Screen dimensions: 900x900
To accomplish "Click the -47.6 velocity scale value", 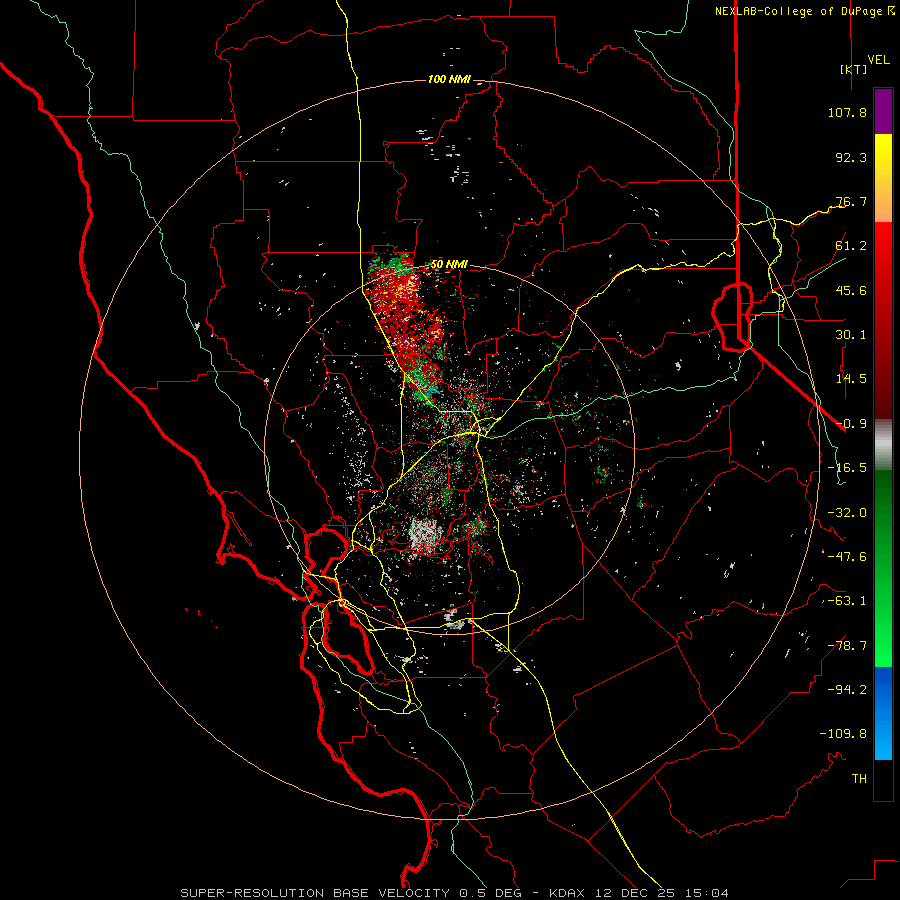I will click(847, 557).
